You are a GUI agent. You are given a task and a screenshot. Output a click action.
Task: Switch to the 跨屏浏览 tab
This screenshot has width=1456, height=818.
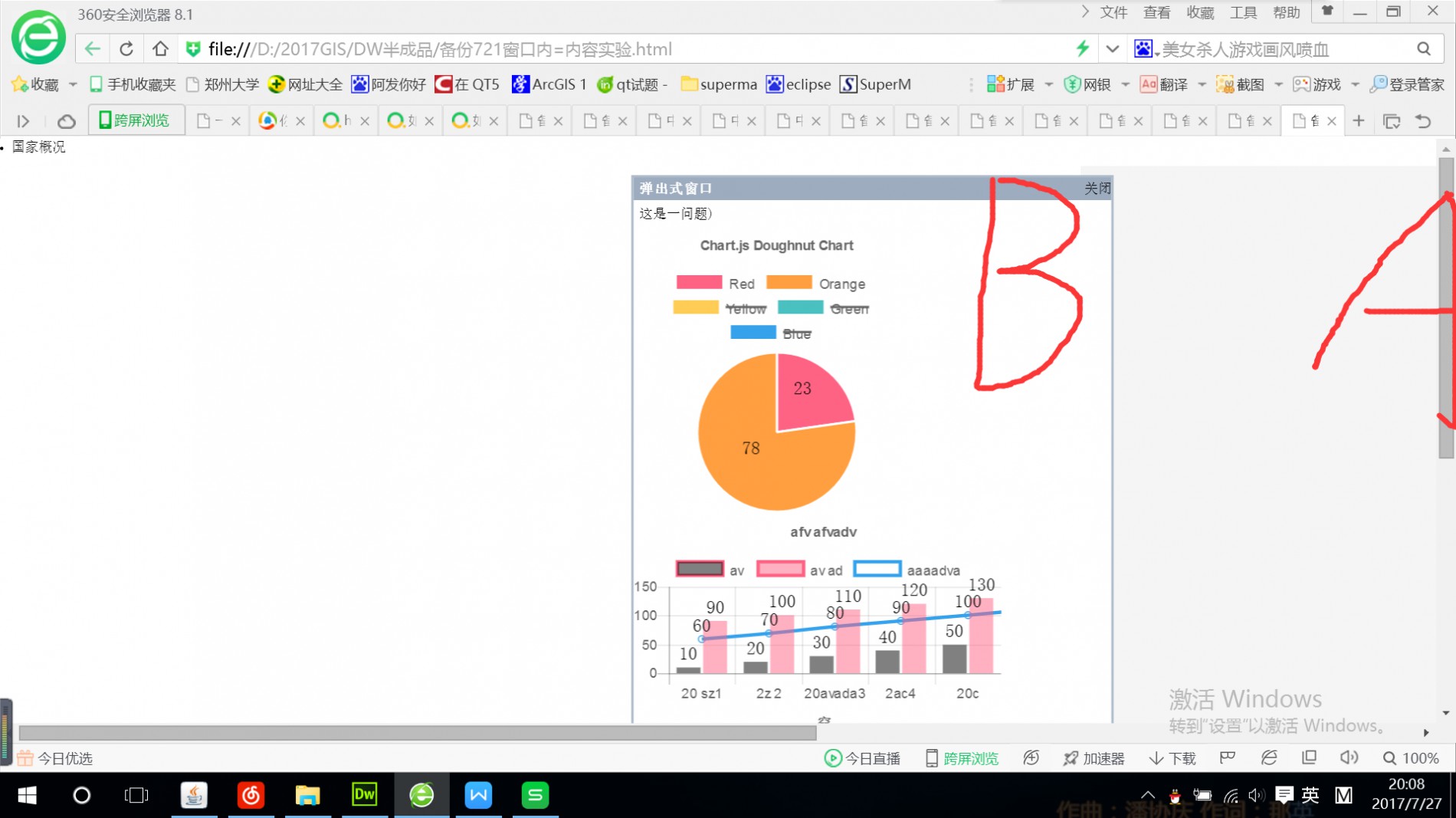[136, 120]
